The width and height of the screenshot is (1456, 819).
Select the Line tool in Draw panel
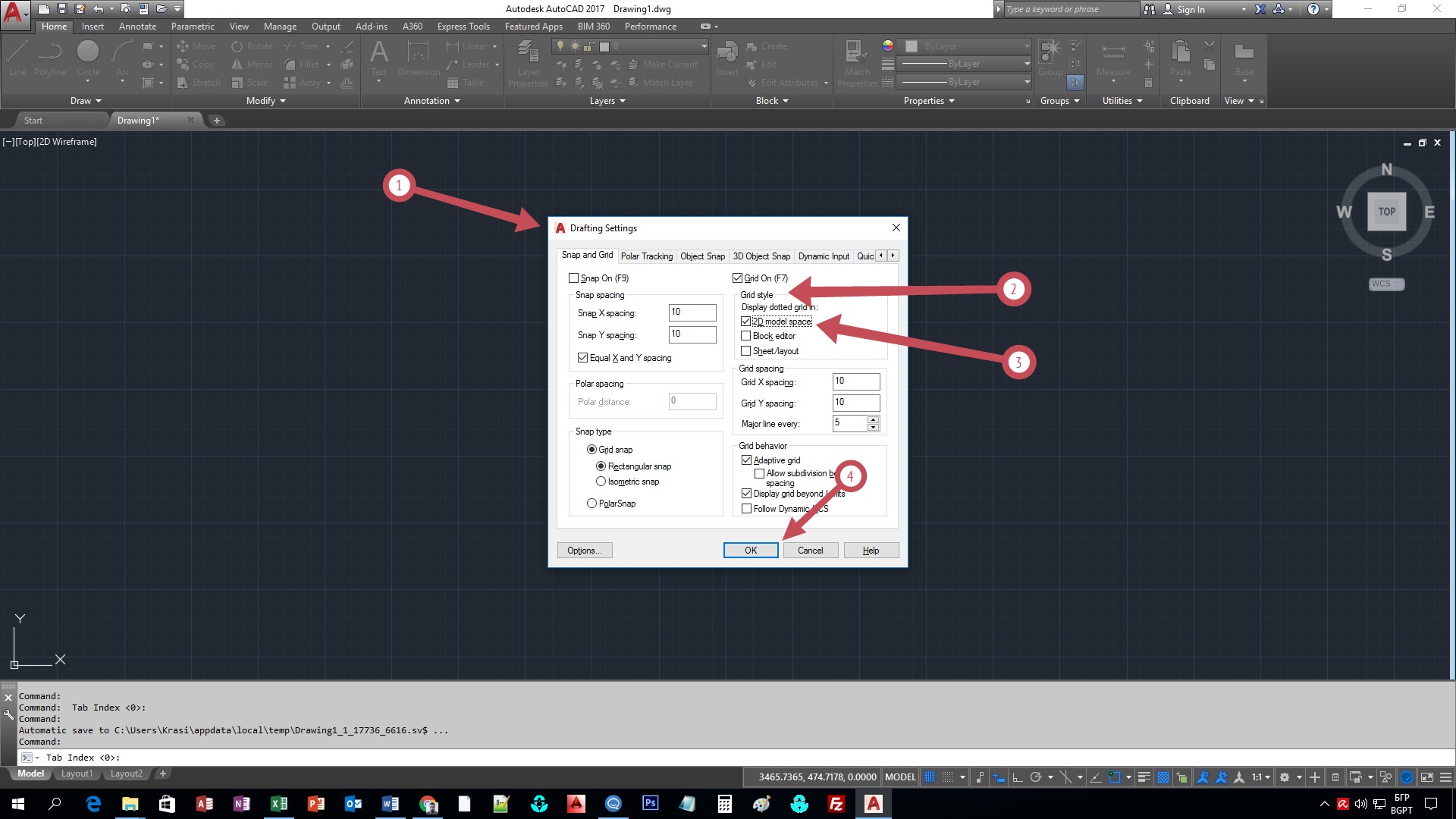click(x=17, y=58)
